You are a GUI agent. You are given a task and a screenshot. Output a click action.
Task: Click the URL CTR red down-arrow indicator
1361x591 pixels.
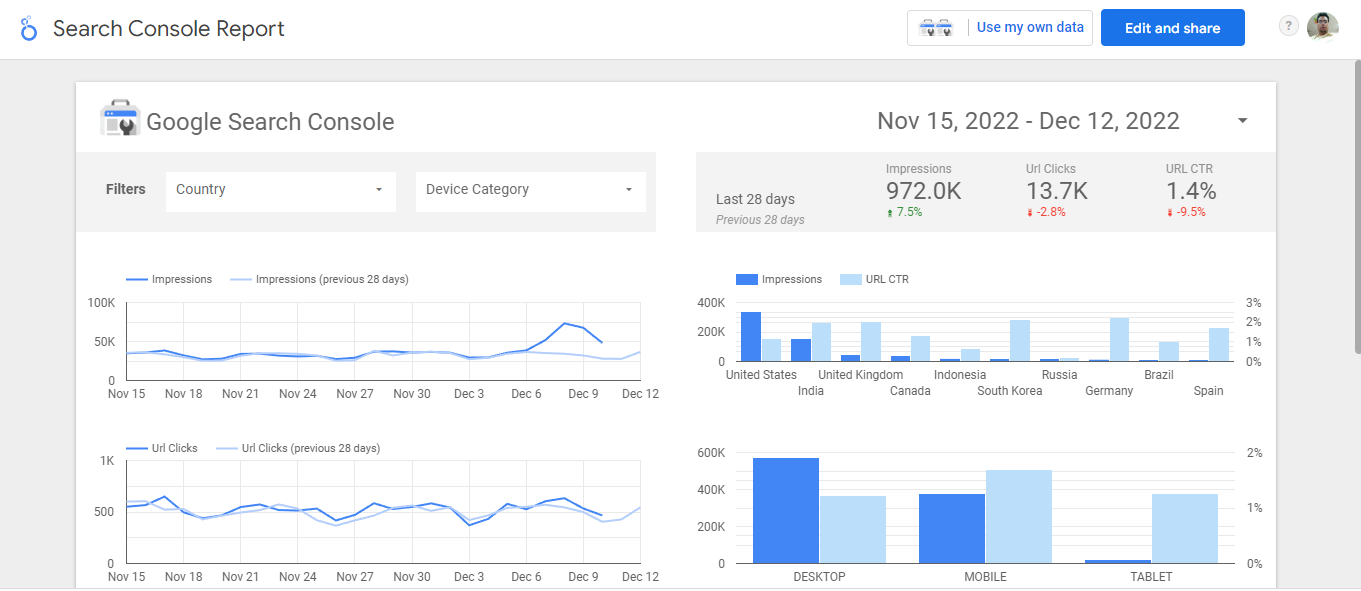[x=1169, y=212]
